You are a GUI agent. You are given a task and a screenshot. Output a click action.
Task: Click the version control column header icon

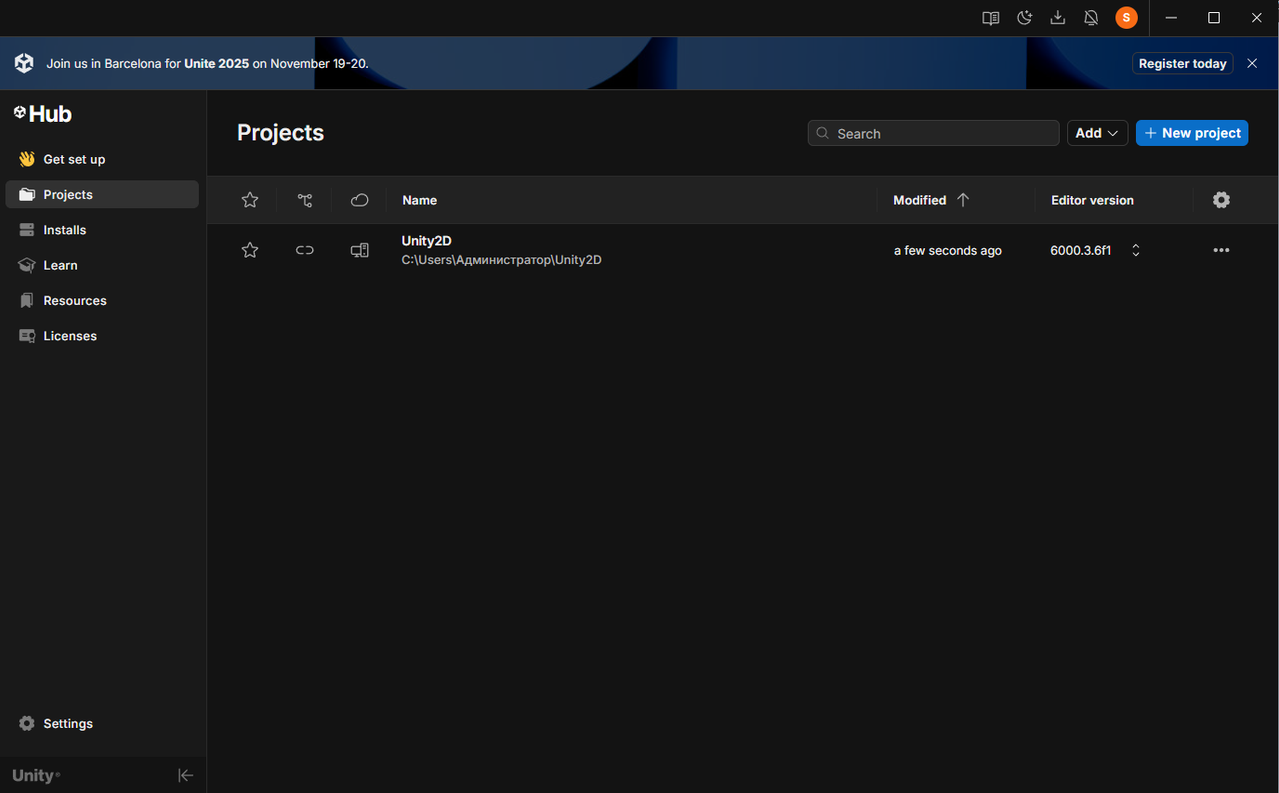[x=305, y=200]
